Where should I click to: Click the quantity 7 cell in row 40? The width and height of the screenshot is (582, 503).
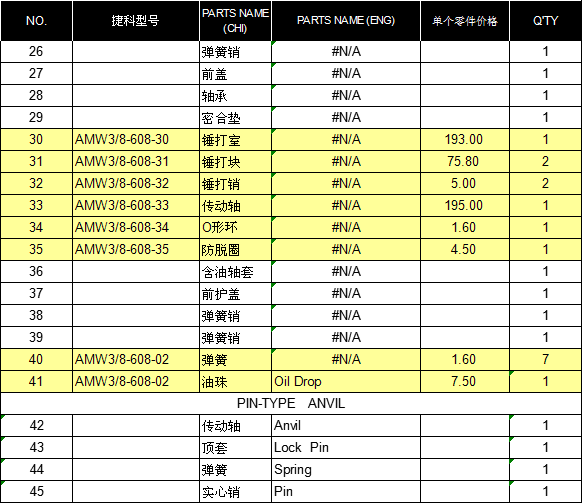(x=546, y=360)
